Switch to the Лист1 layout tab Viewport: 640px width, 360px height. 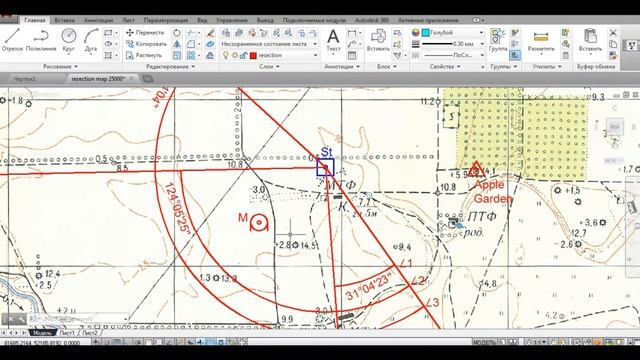coord(67,333)
